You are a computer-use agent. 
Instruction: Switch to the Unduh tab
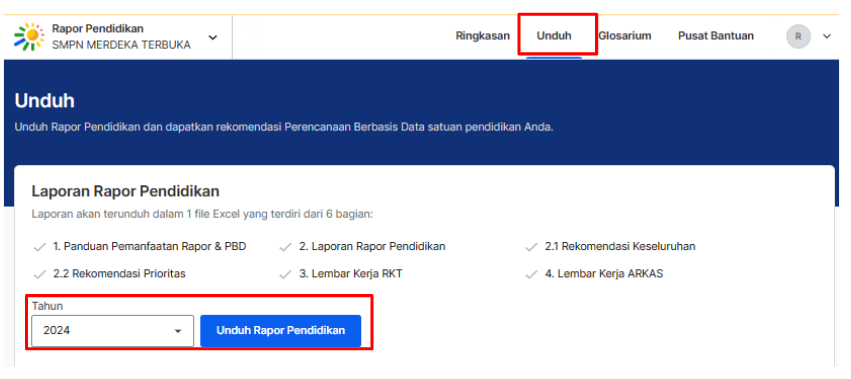click(x=554, y=36)
